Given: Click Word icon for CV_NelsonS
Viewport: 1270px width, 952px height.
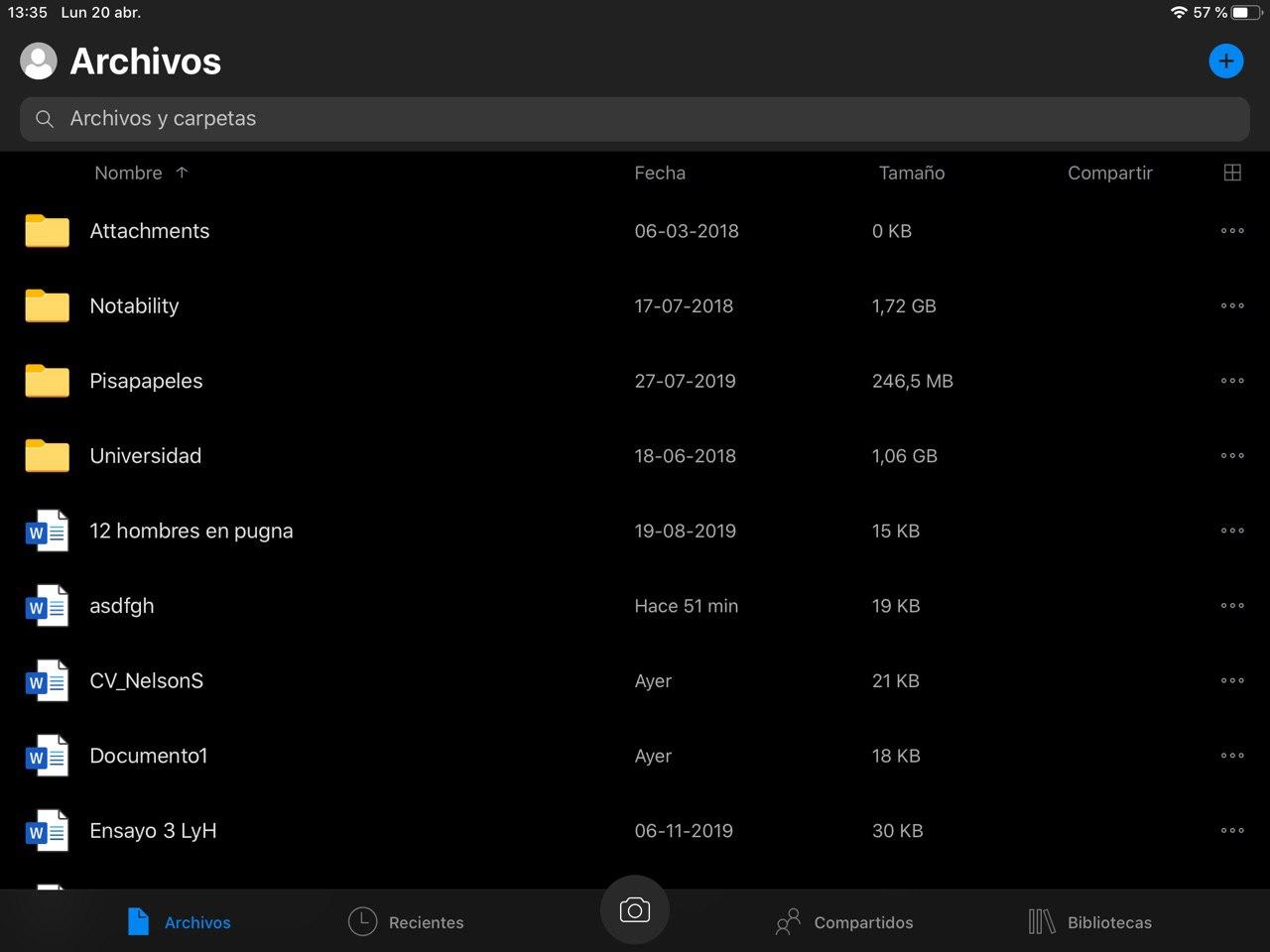Looking at the screenshot, I should coord(47,681).
